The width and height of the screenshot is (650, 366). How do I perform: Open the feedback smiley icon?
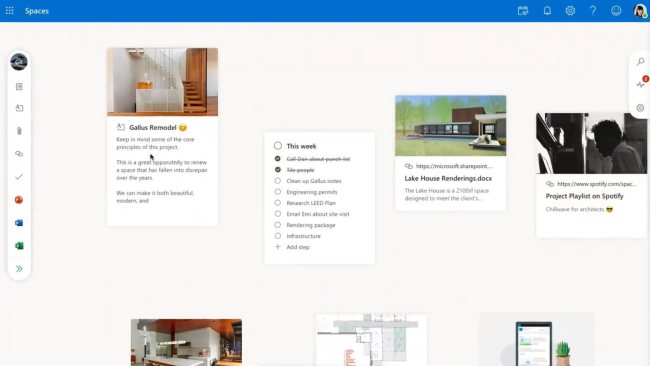tap(616, 11)
